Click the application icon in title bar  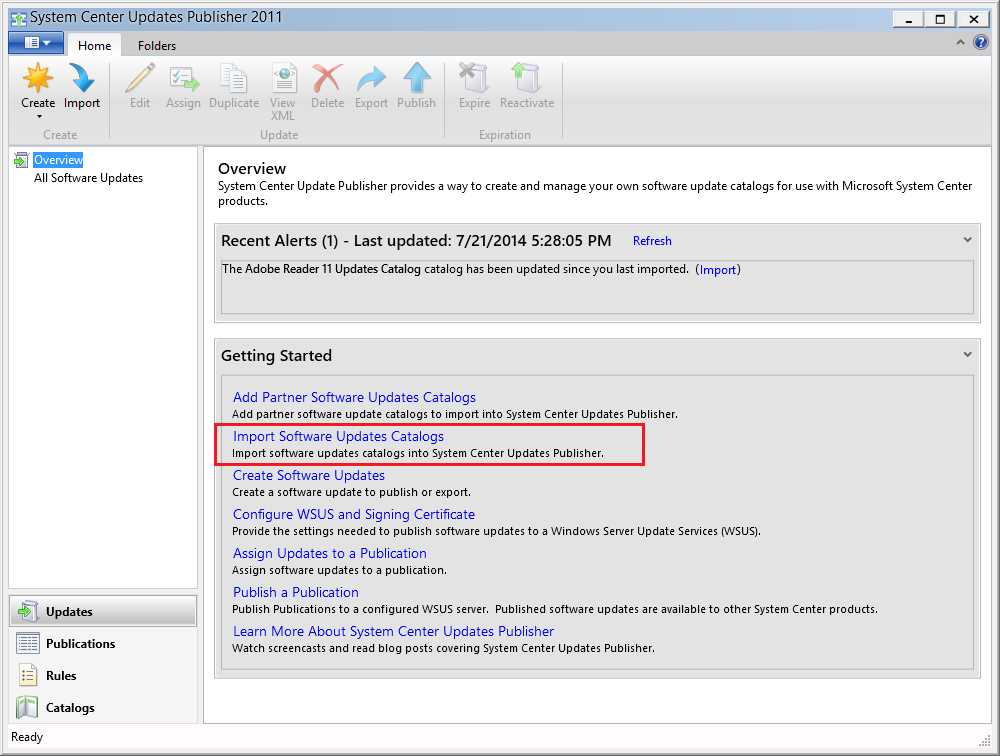(19, 18)
